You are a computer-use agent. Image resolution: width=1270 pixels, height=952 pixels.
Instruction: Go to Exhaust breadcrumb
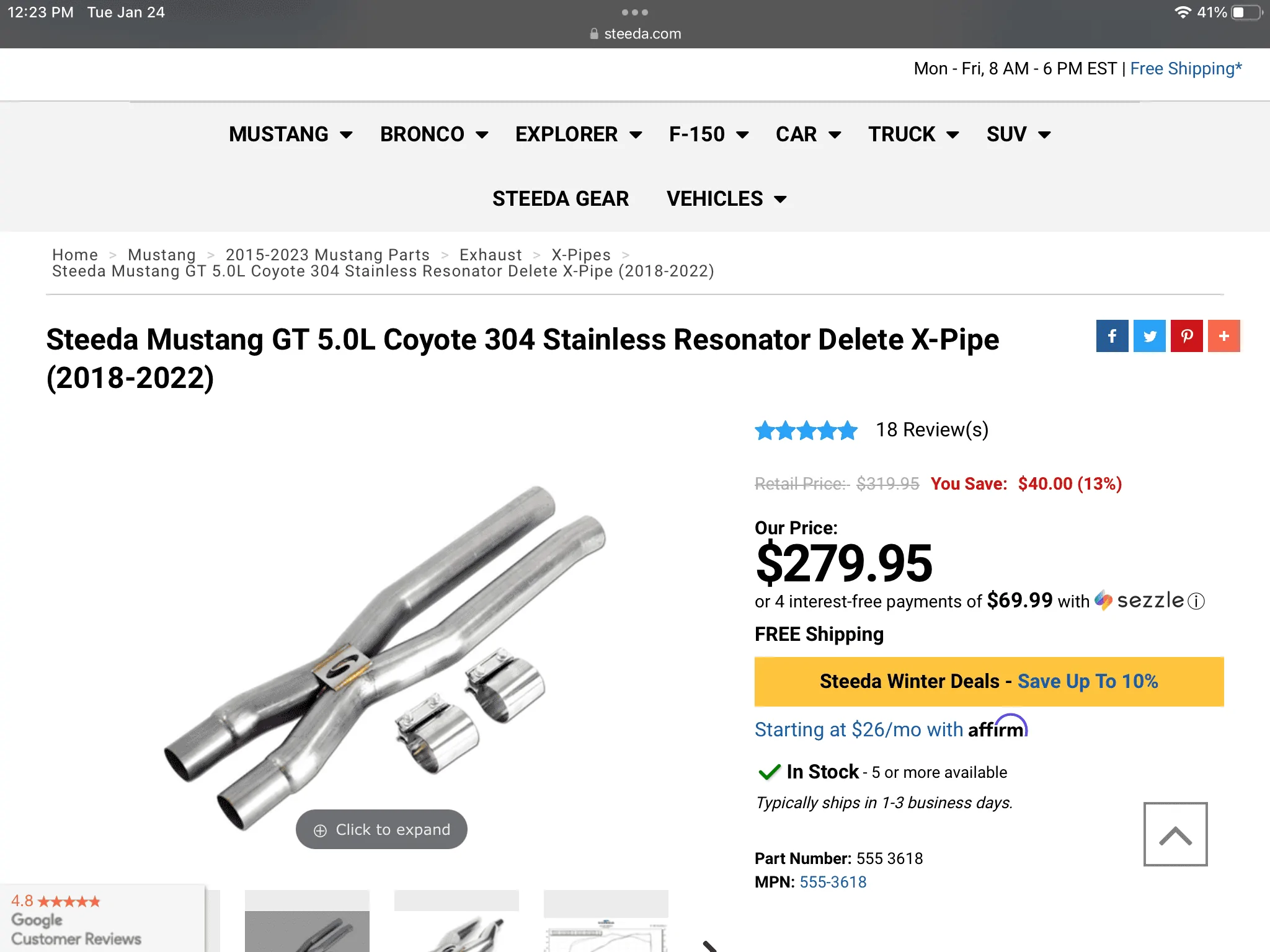click(x=491, y=255)
